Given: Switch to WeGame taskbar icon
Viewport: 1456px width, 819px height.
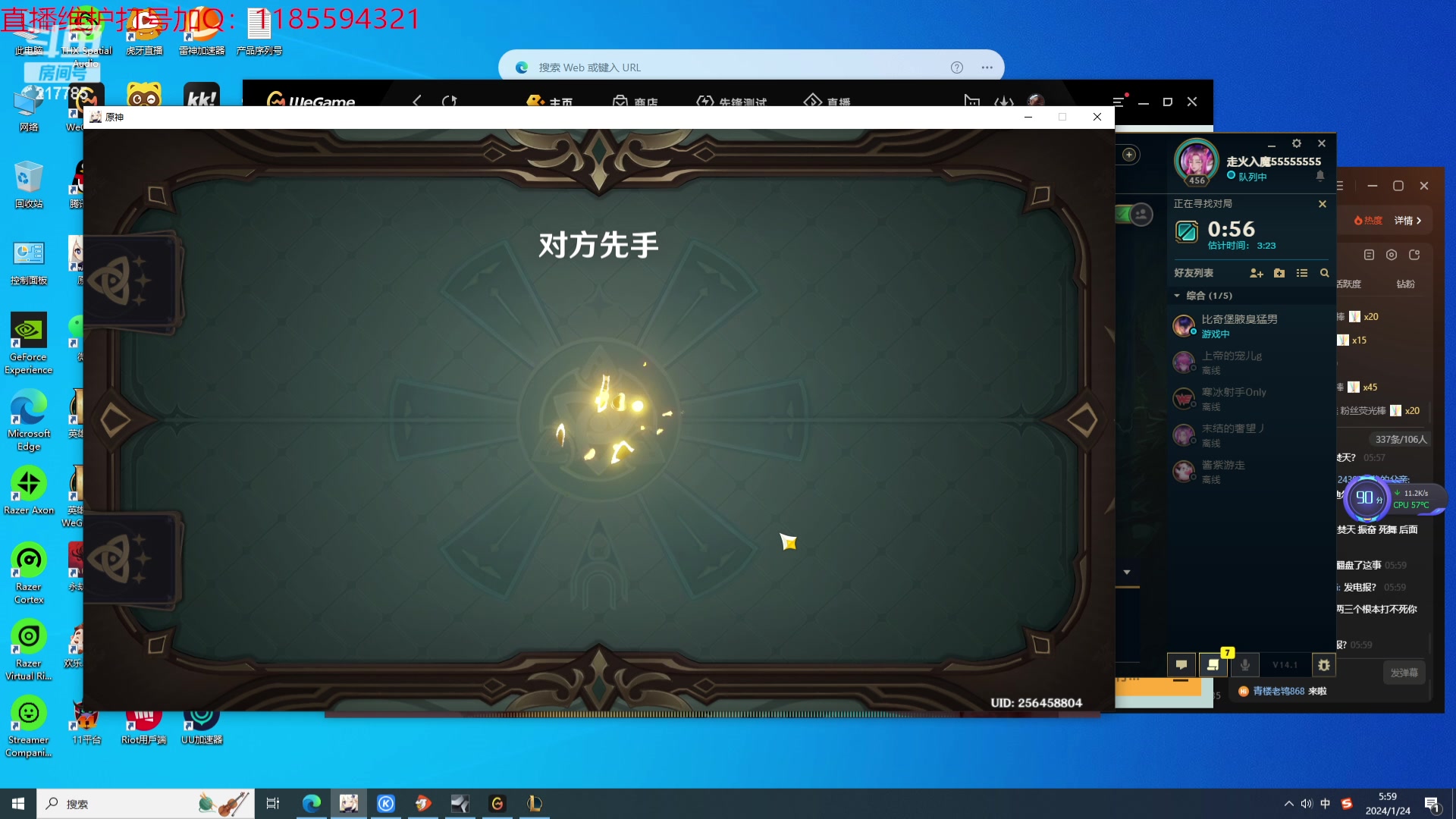Looking at the screenshot, I should point(497,804).
